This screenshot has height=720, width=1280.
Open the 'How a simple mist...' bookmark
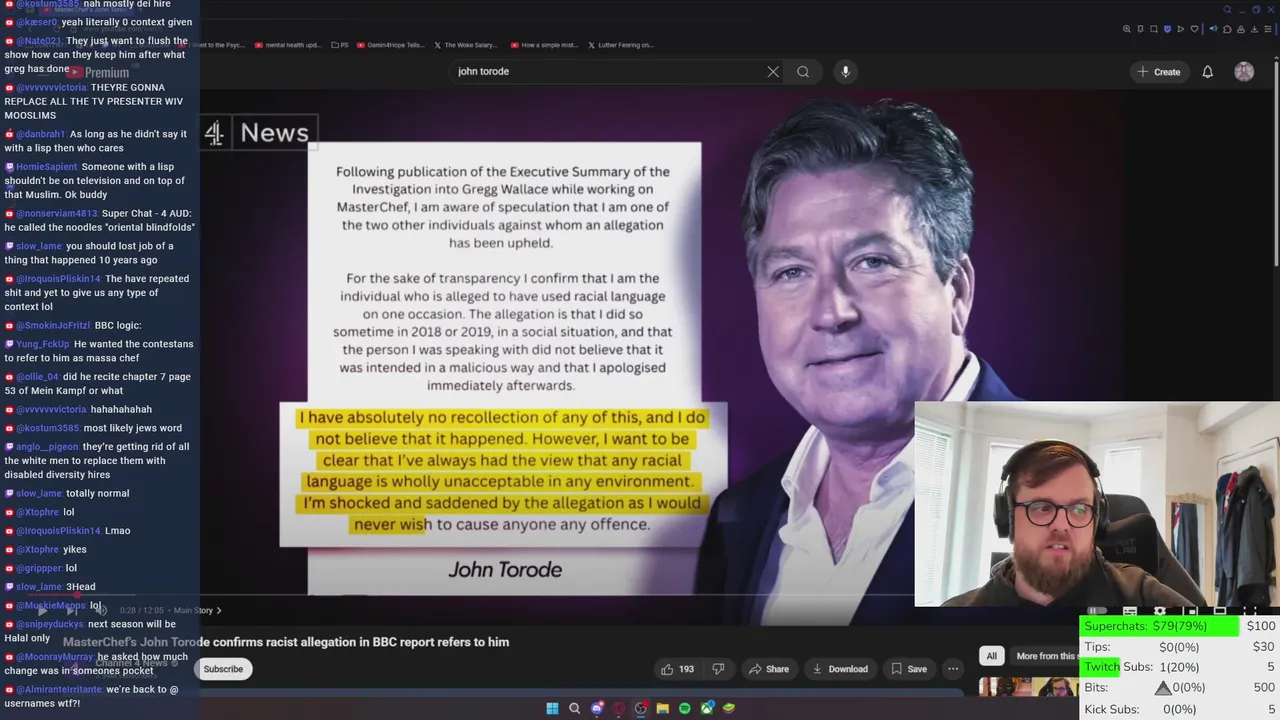point(544,45)
